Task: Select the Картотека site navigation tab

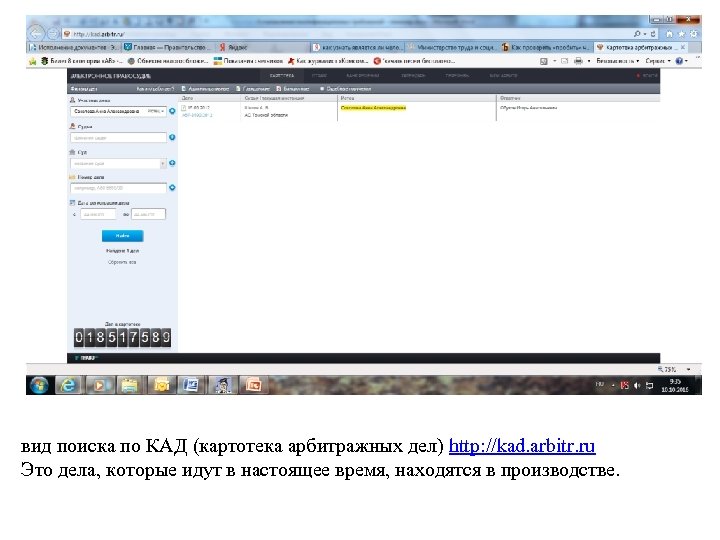Action: (281, 75)
